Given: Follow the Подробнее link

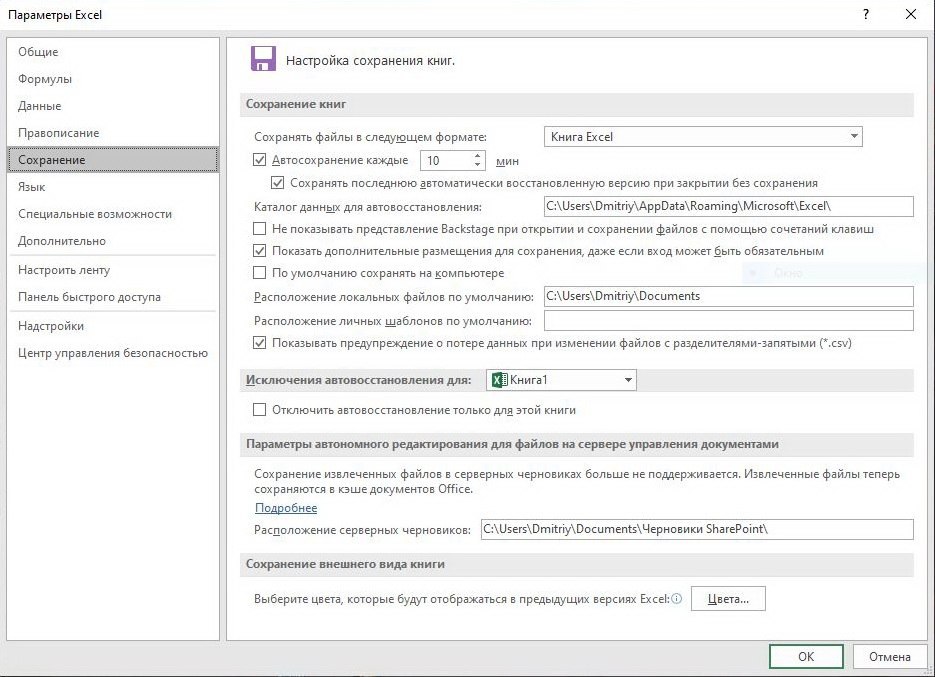Looking at the screenshot, I should (286, 508).
